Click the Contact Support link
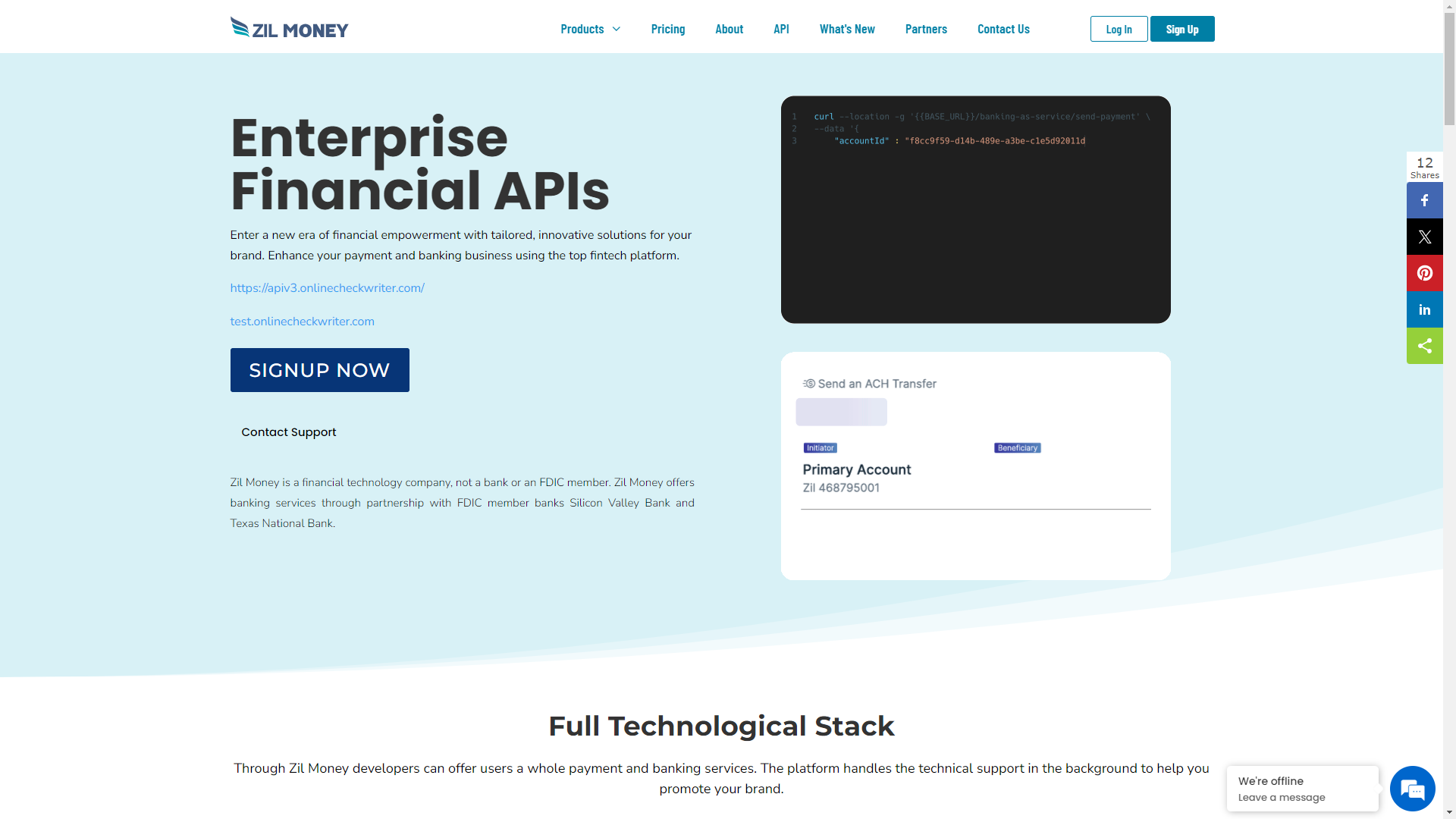Image resolution: width=1456 pixels, height=819 pixels. pos(288,432)
